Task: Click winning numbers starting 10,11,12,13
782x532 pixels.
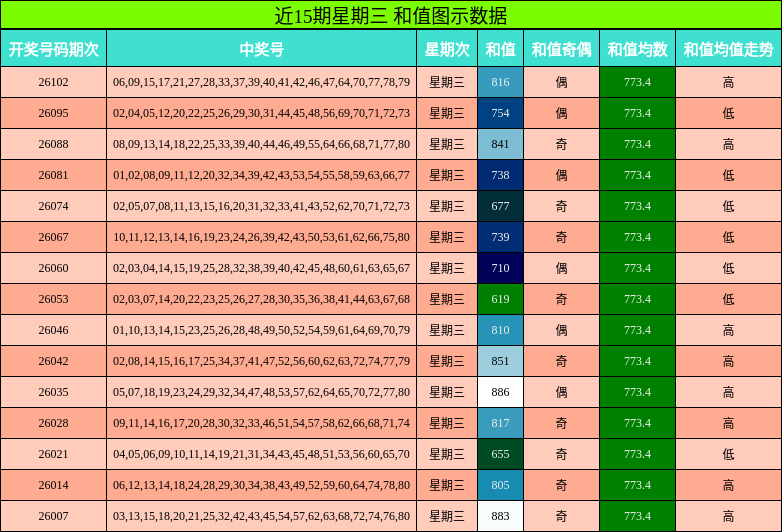Action: pyautogui.click(x=261, y=237)
